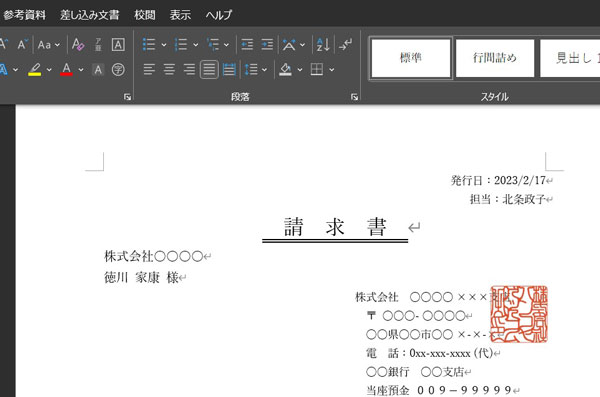The height and width of the screenshot is (397, 600).
Task: Open the 参考資料 ribbon tab
Action: (x=24, y=15)
